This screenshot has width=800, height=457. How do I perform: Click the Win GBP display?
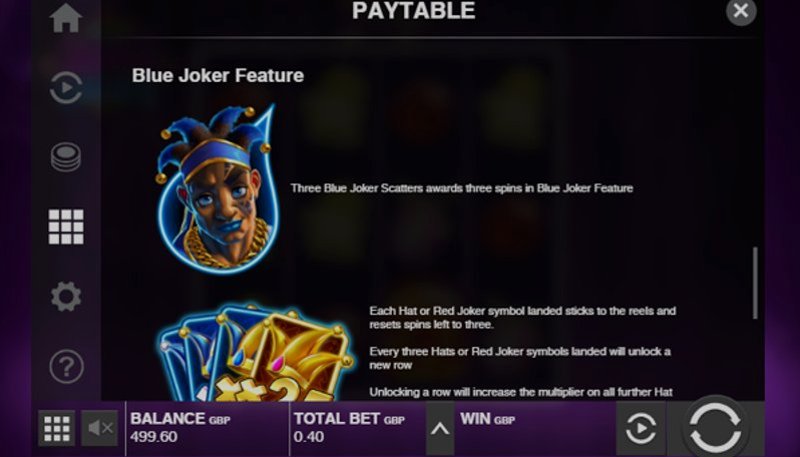535,428
